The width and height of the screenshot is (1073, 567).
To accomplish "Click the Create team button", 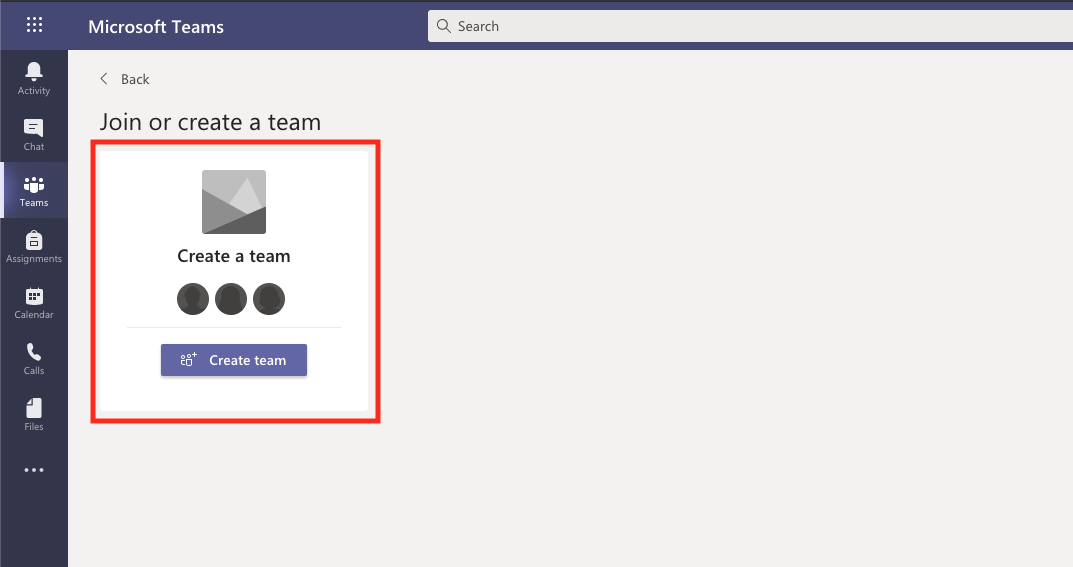I will click(x=234, y=360).
